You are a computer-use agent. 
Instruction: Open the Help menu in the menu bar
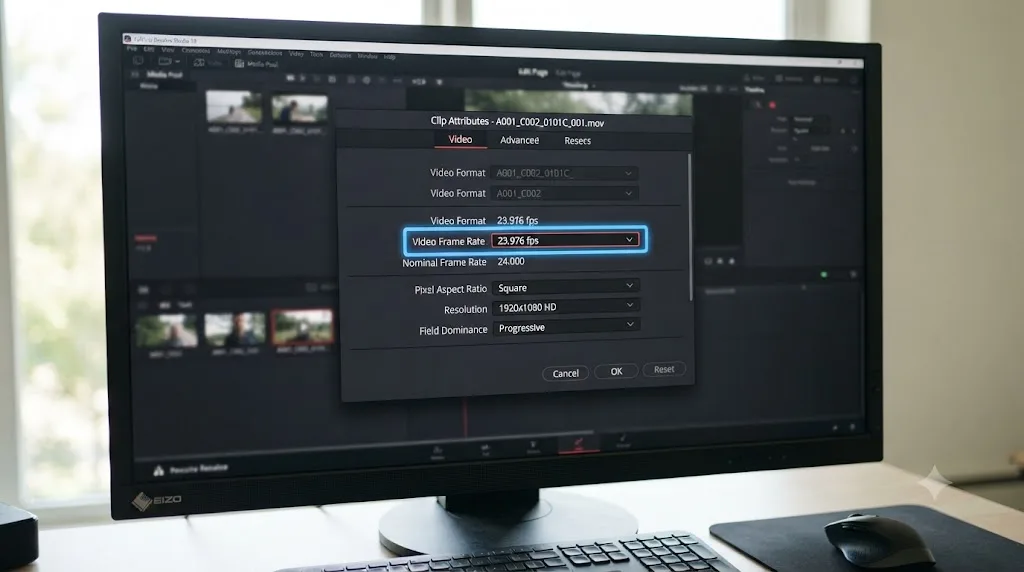[x=389, y=57]
